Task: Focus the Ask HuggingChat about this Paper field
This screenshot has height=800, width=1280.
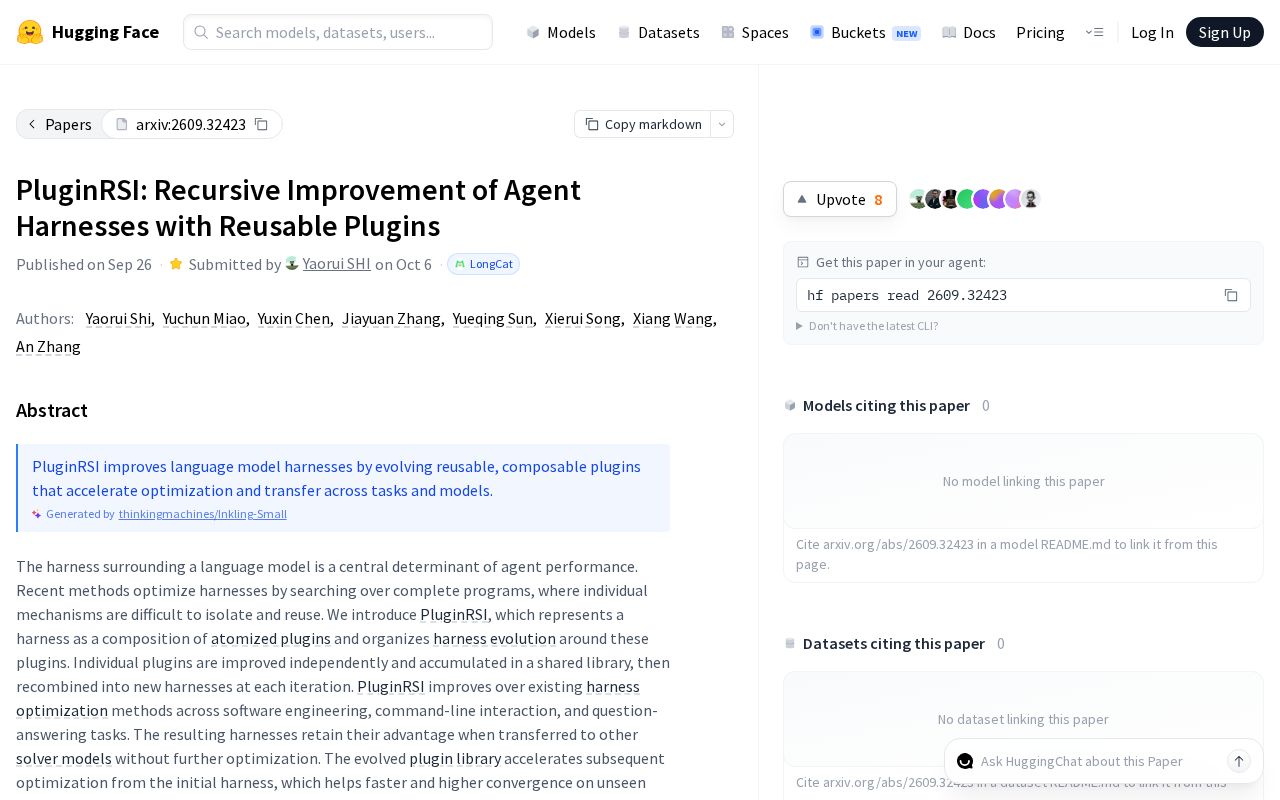Action: coord(1100,761)
